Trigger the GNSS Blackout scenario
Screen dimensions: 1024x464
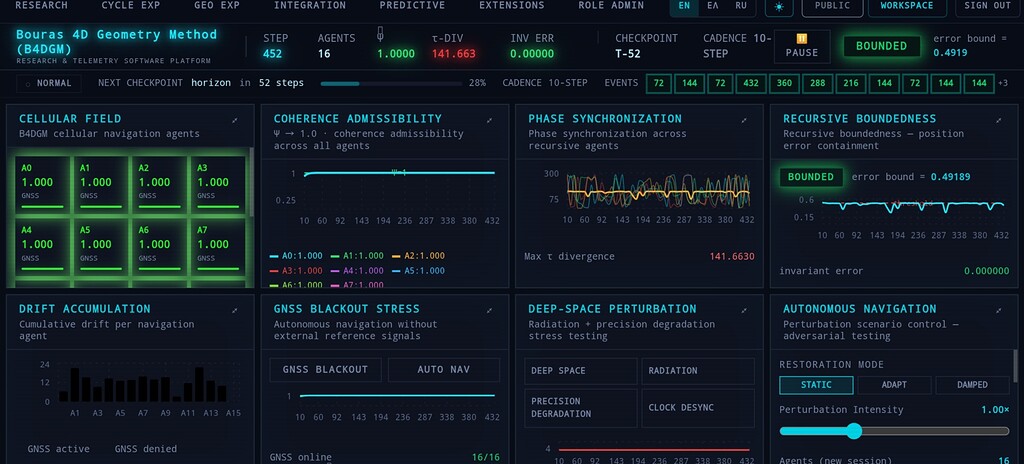point(327,370)
